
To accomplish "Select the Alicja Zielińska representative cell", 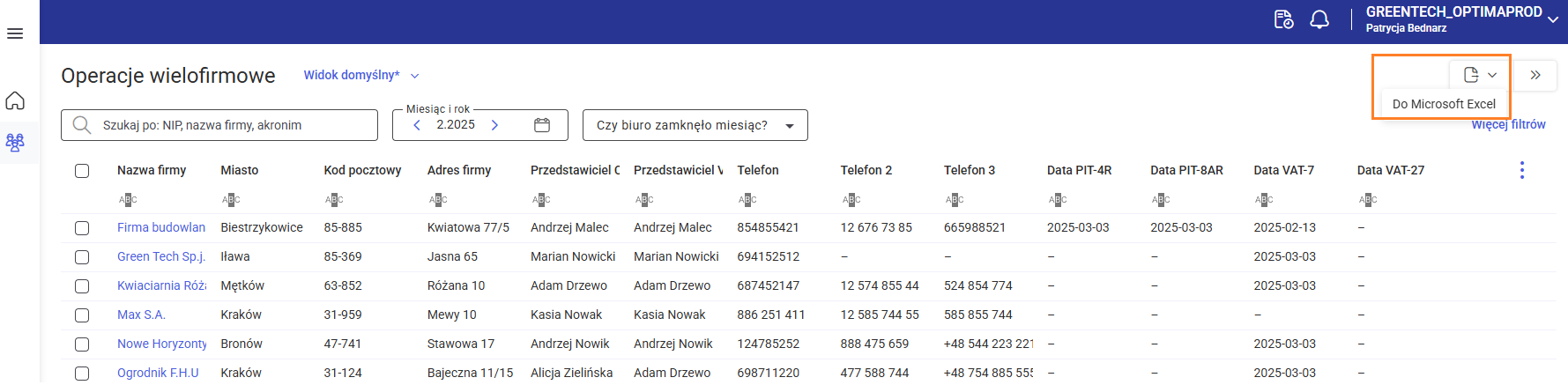I will click(x=571, y=373).
